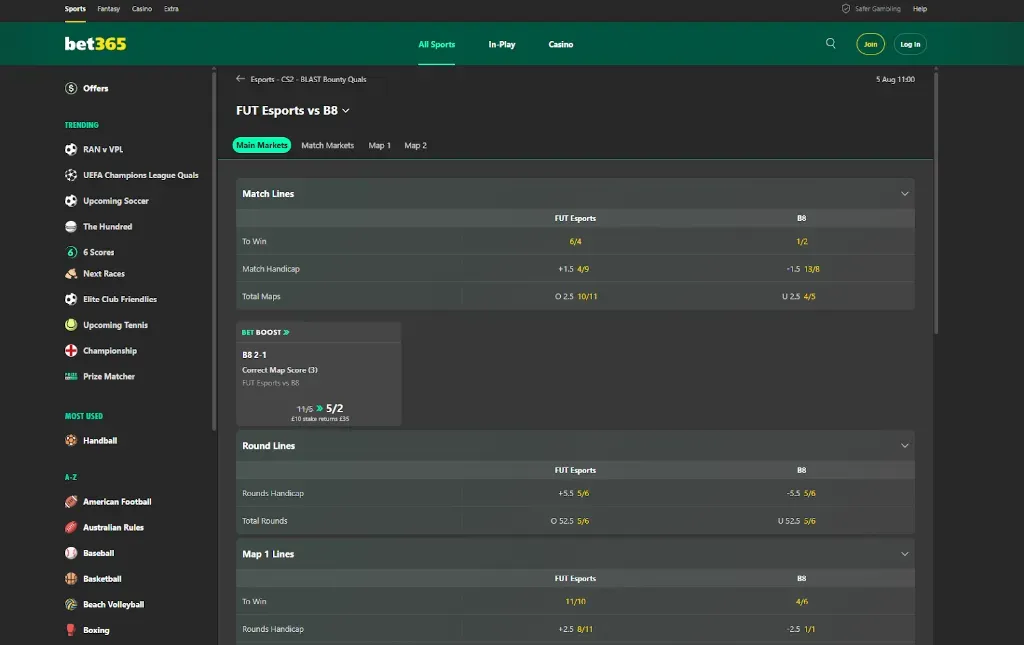Open Championship England flag icon
Image resolution: width=1024 pixels, height=645 pixels.
71,351
